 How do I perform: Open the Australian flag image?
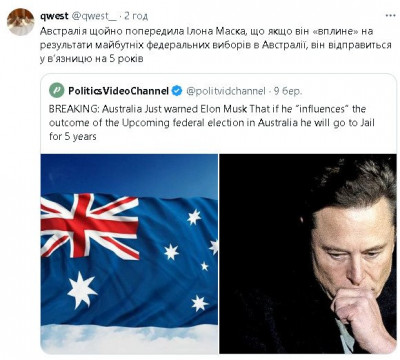click(129, 253)
